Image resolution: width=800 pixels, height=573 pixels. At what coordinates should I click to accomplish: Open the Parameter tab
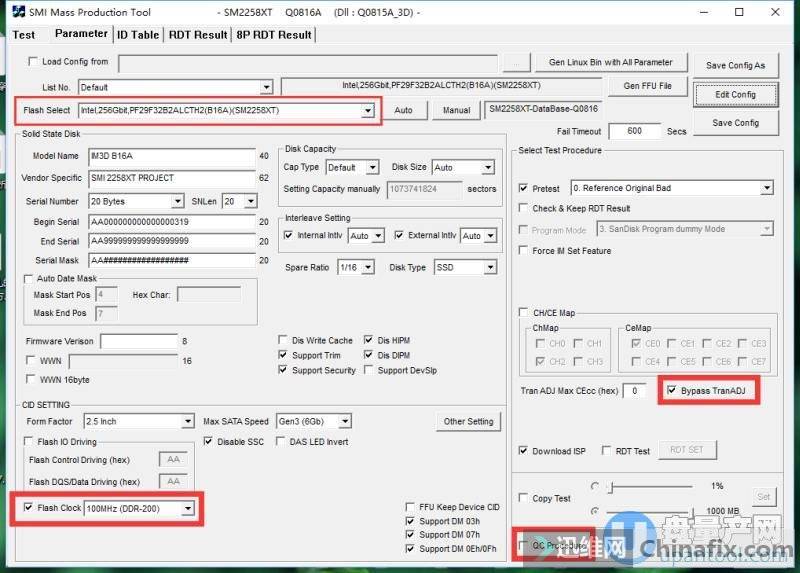coord(81,34)
